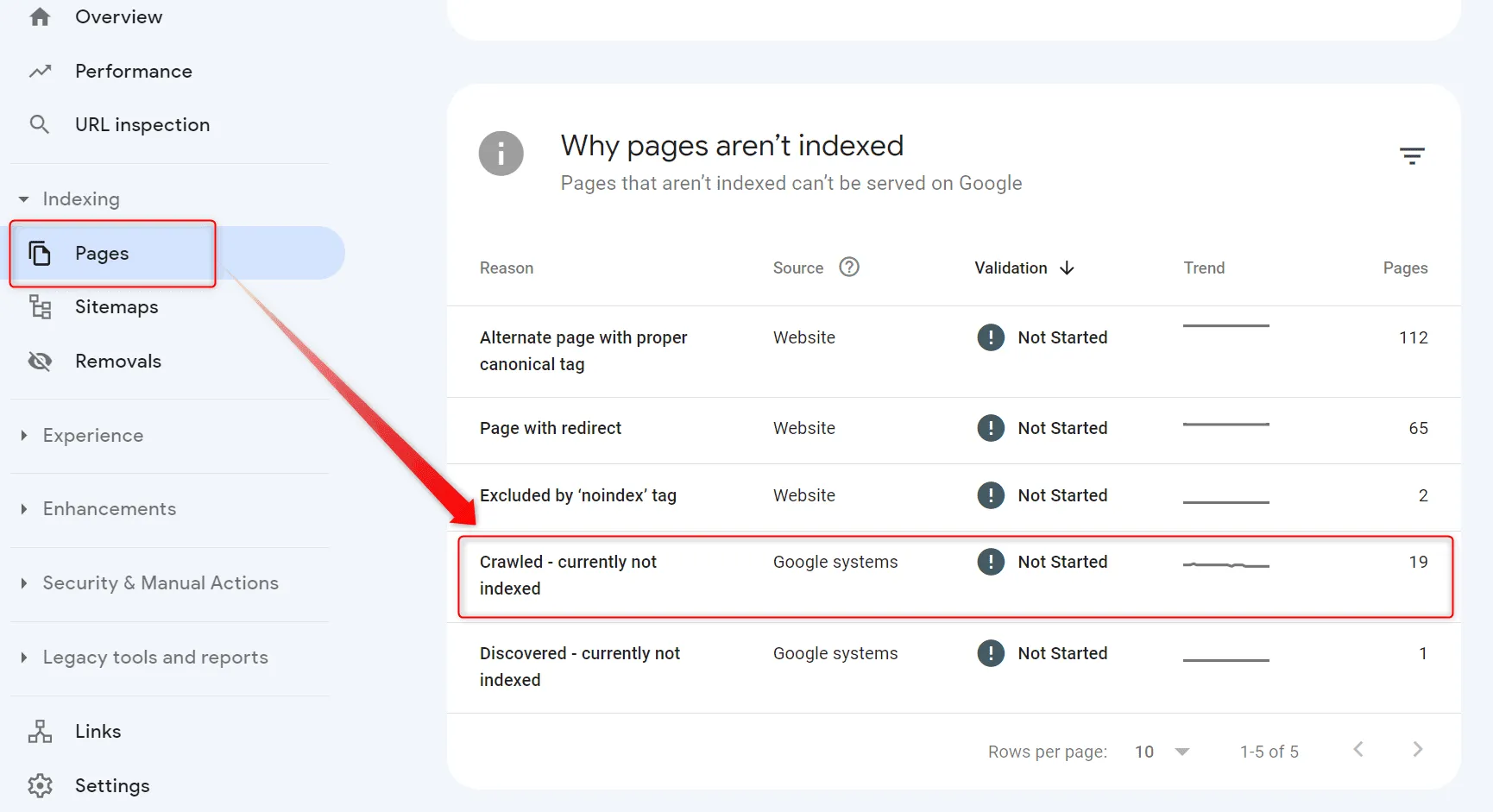Image resolution: width=1493 pixels, height=812 pixels.
Task: Open the Overview menu item
Action: (118, 16)
